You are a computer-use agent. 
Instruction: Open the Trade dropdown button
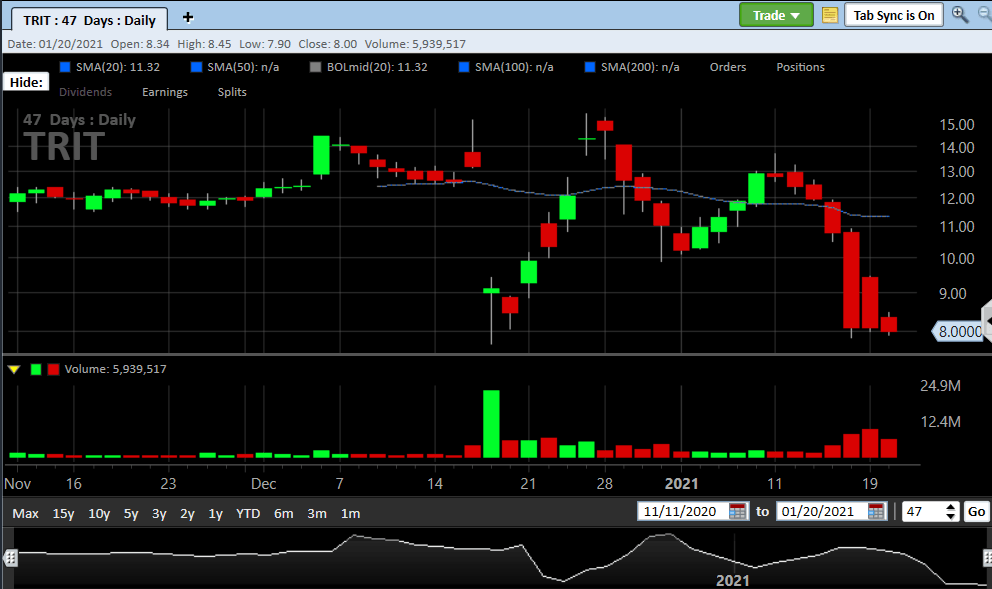776,15
